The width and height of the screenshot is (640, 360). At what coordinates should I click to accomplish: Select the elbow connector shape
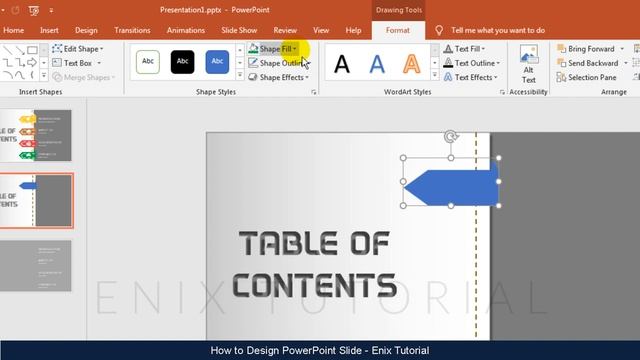[7, 62]
